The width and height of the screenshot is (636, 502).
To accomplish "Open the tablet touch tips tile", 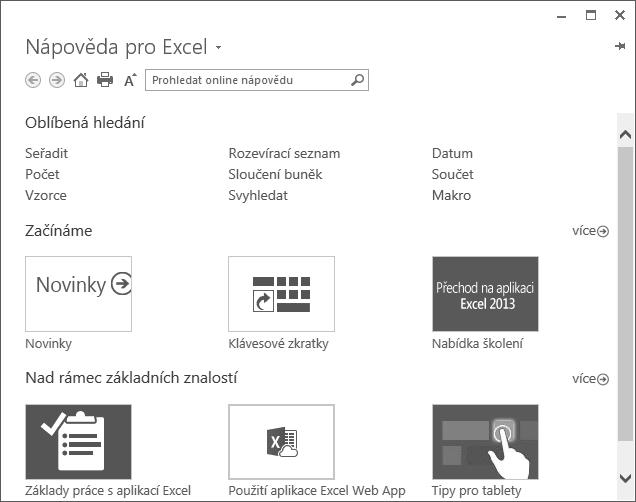I will pos(485,442).
